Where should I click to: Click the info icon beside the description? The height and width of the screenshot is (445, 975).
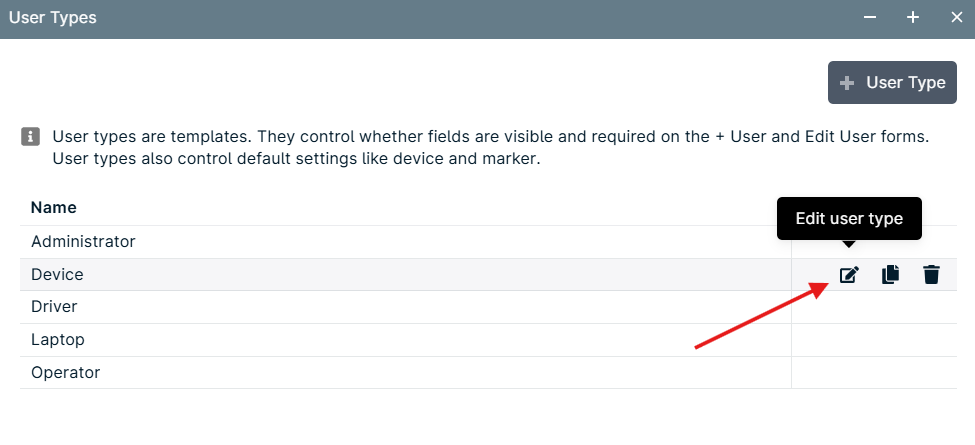30,136
